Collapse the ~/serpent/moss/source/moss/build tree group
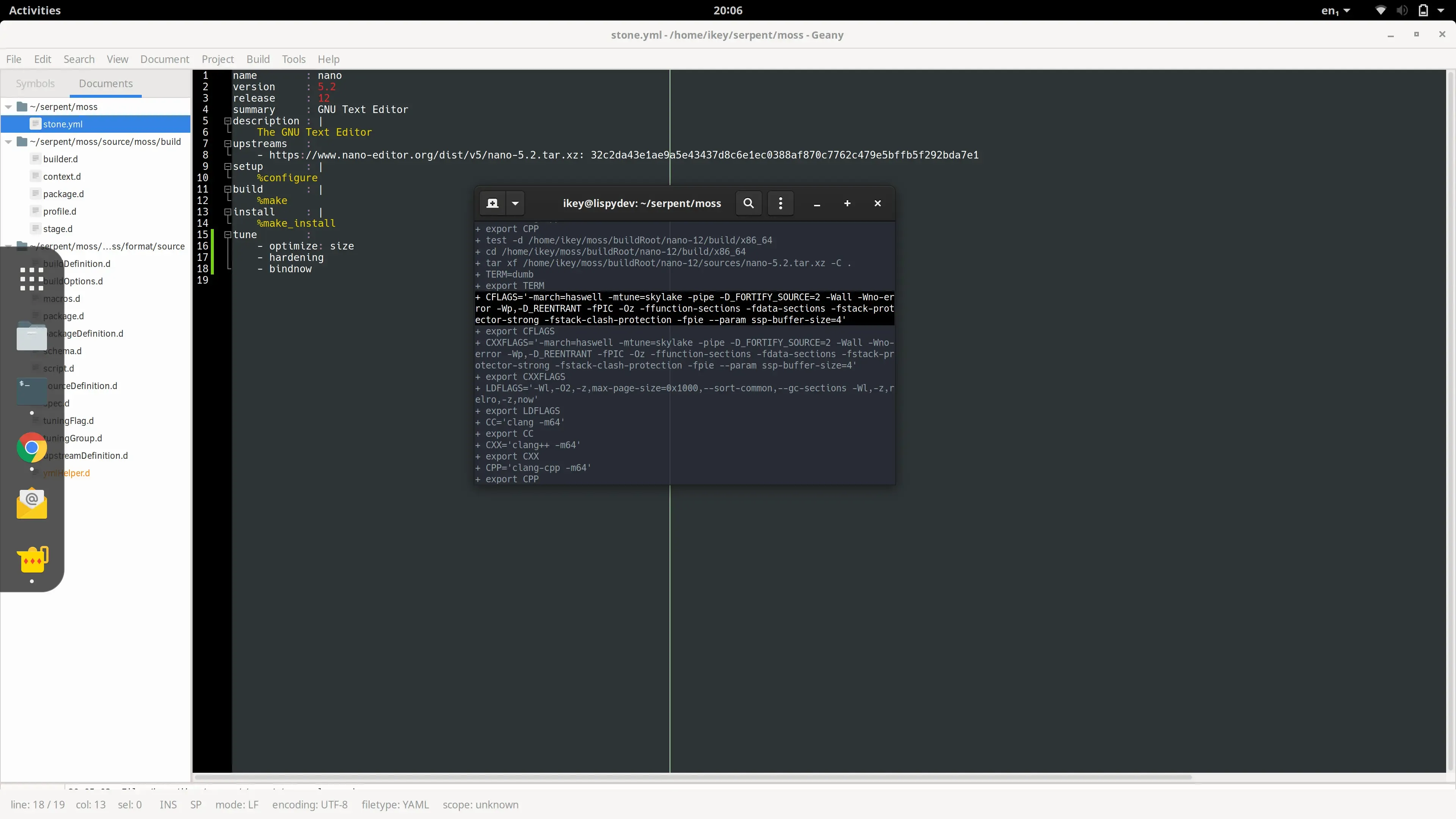 pos(8,142)
